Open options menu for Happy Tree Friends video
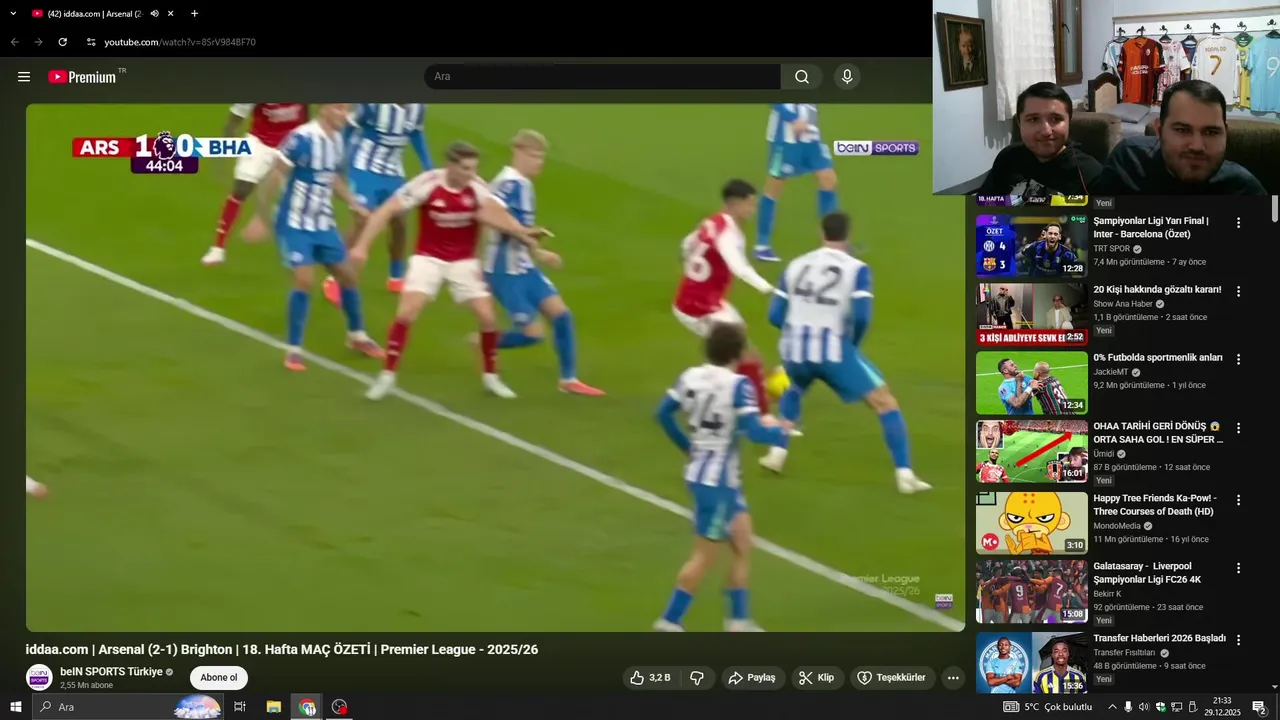The image size is (1280, 720). (x=1238, y=500)
